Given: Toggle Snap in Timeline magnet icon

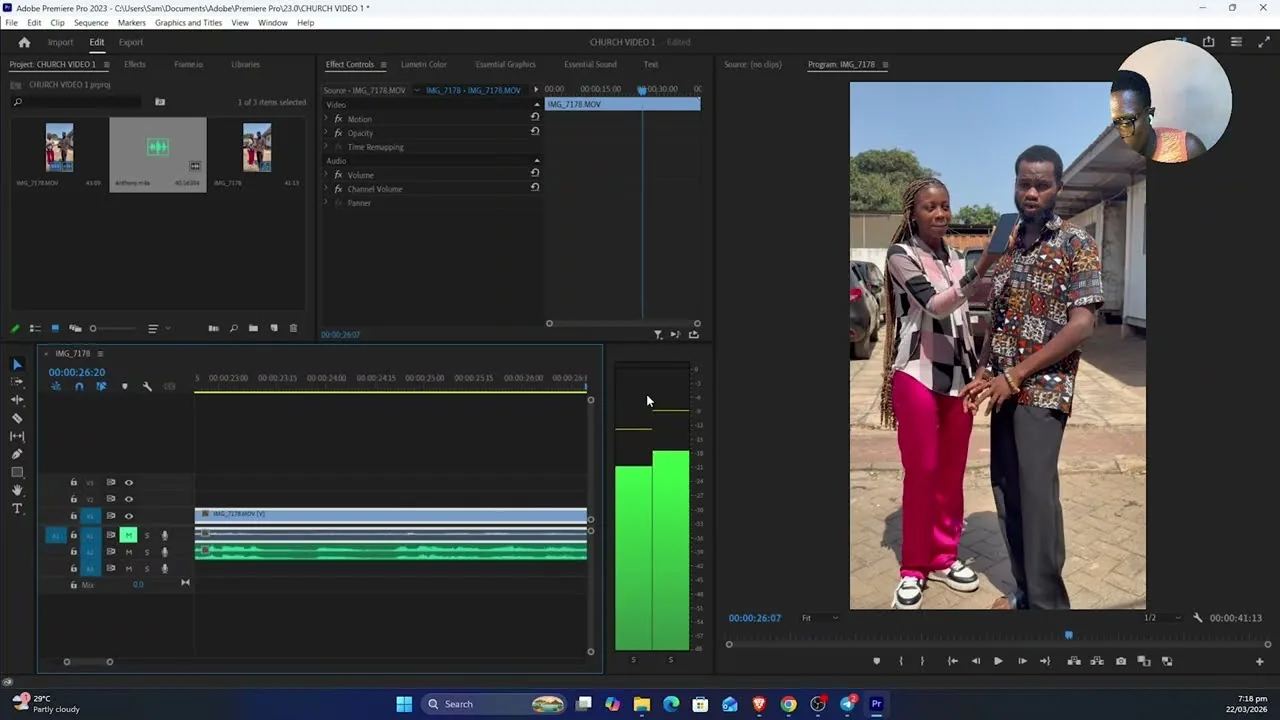Looking at the screenshot, I should 79,386.
